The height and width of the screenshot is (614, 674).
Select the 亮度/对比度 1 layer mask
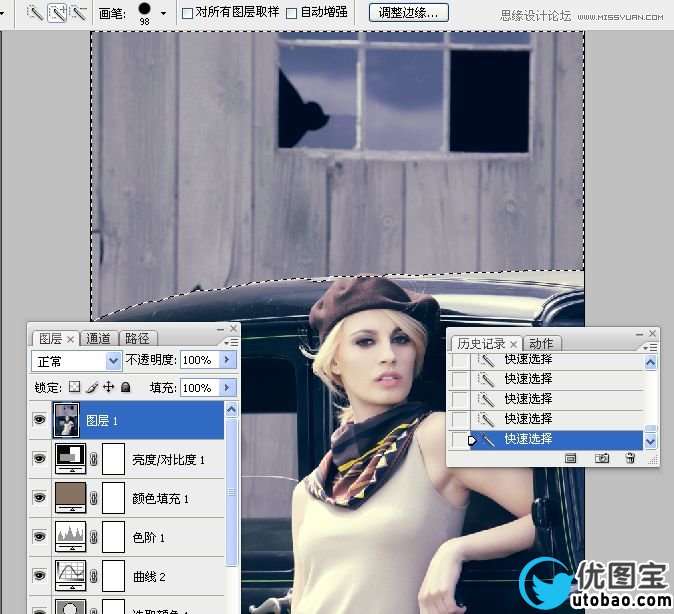click(x=113, y=459)
